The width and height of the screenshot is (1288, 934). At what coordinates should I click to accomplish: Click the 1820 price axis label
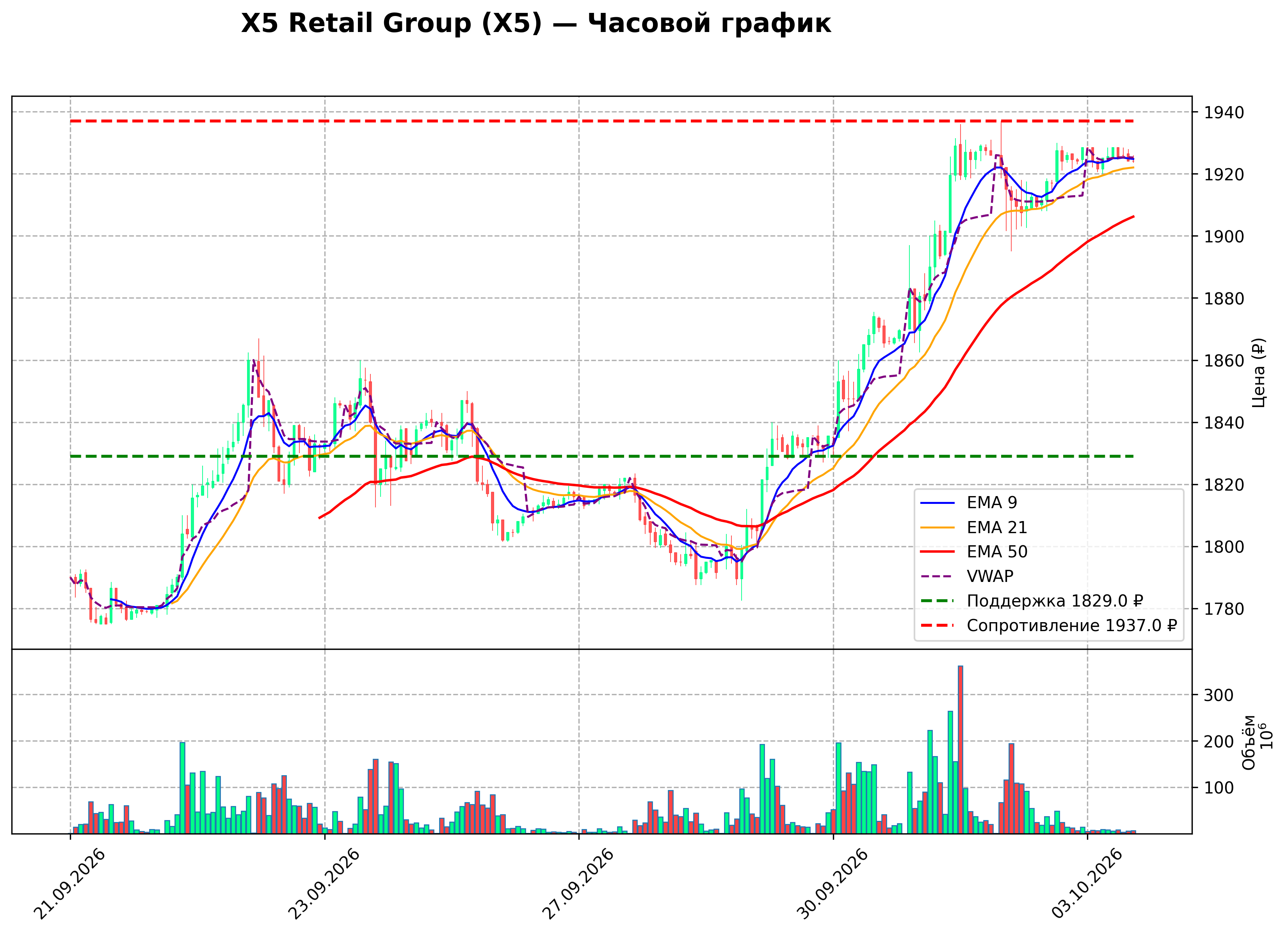coord(1224,485)
